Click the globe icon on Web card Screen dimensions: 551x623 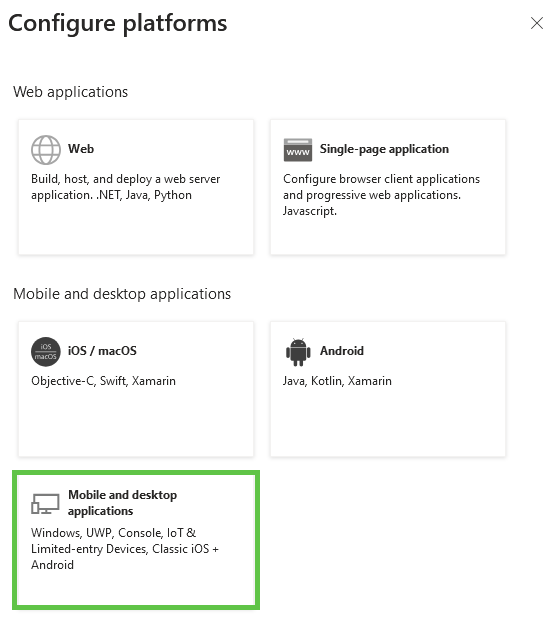tap(46, 150)
